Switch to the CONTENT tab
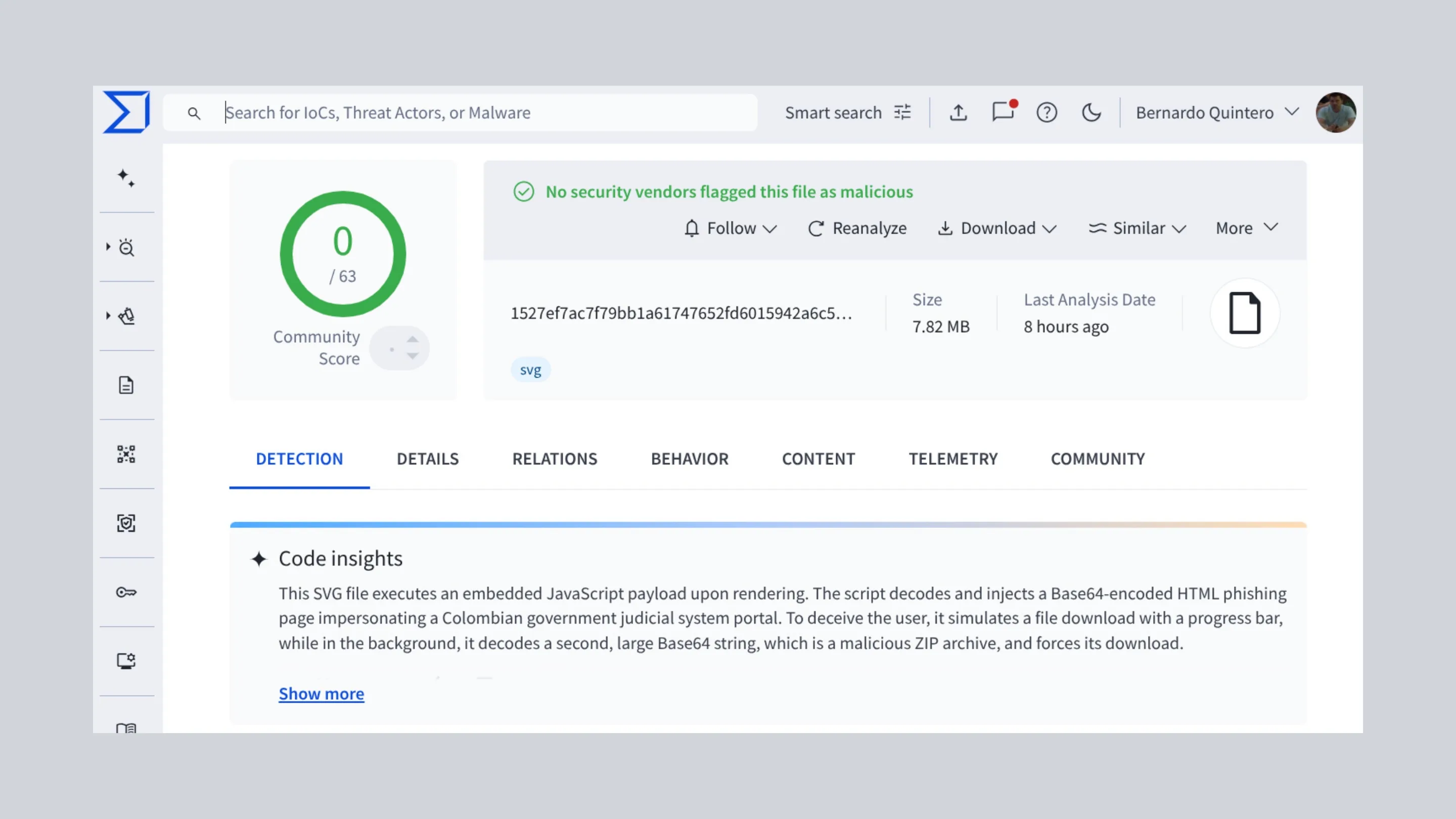The image size is (1456, 819). tap(818, 459)
